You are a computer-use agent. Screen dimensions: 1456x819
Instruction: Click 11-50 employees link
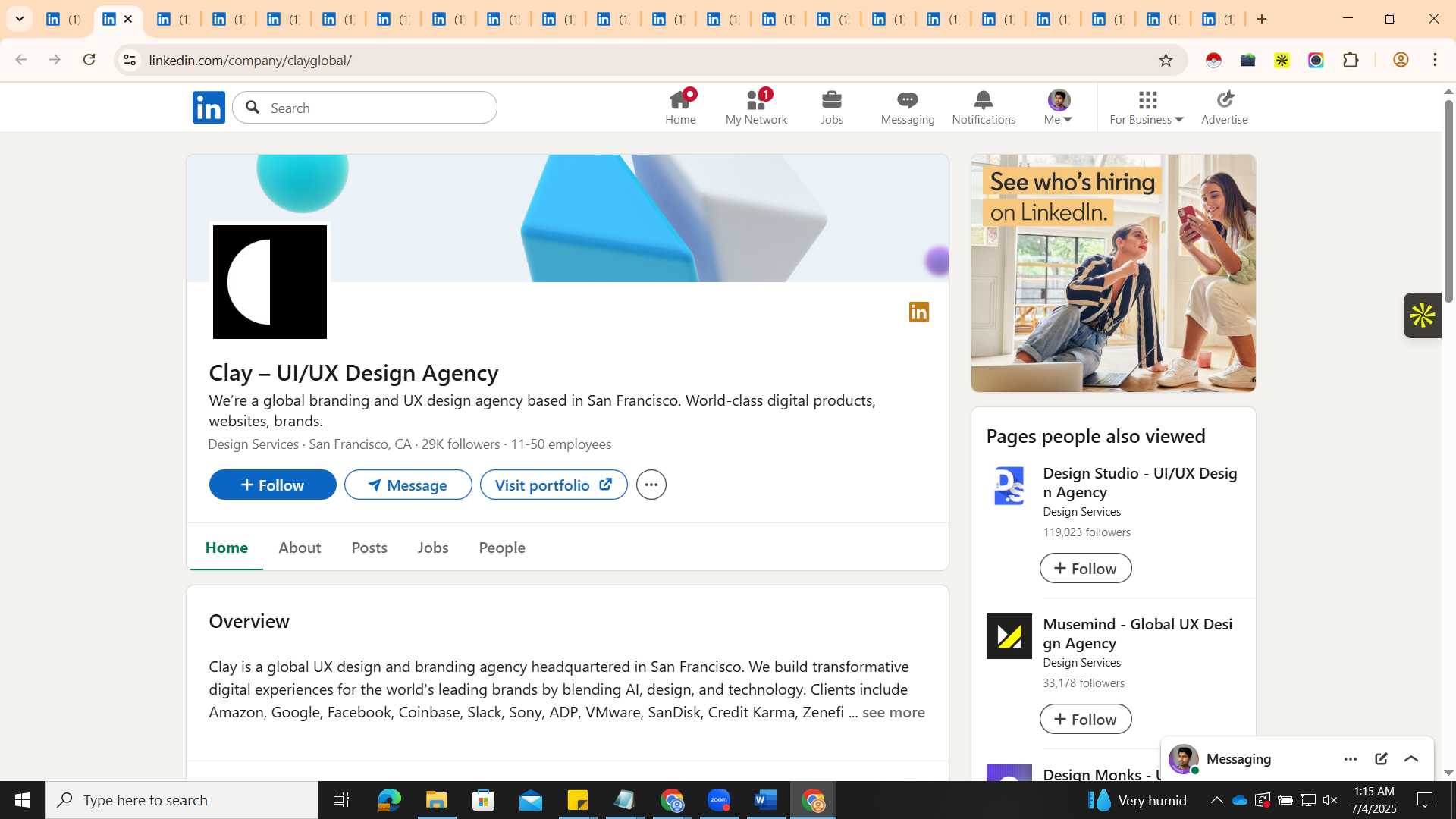click(560, 444)
